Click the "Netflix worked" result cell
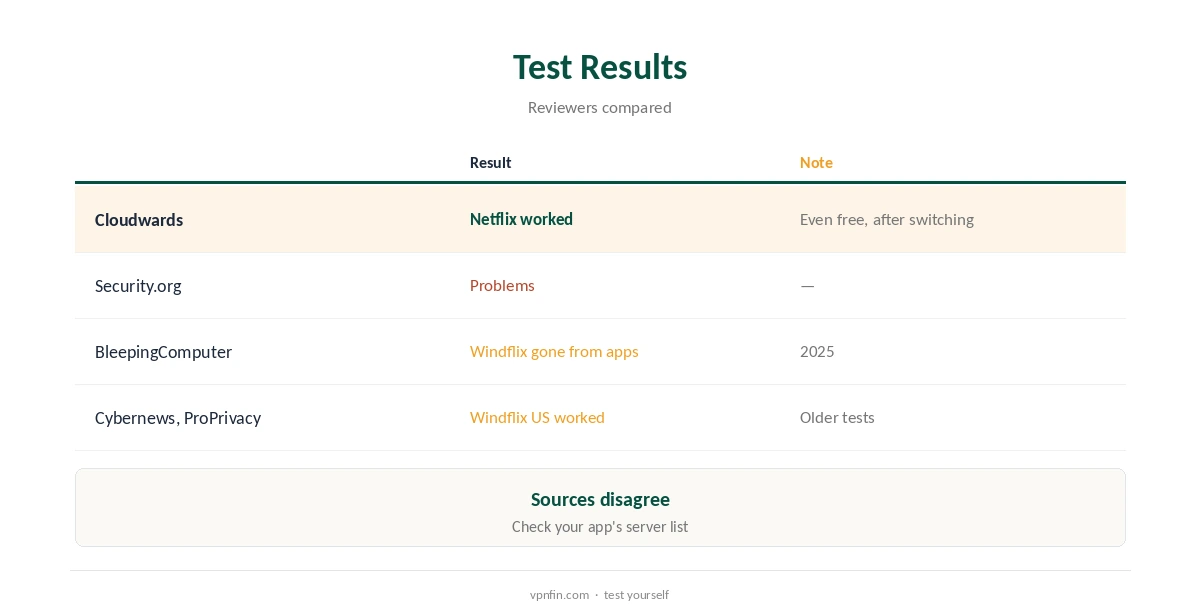1200x614 pixels. tap(521, 219)
